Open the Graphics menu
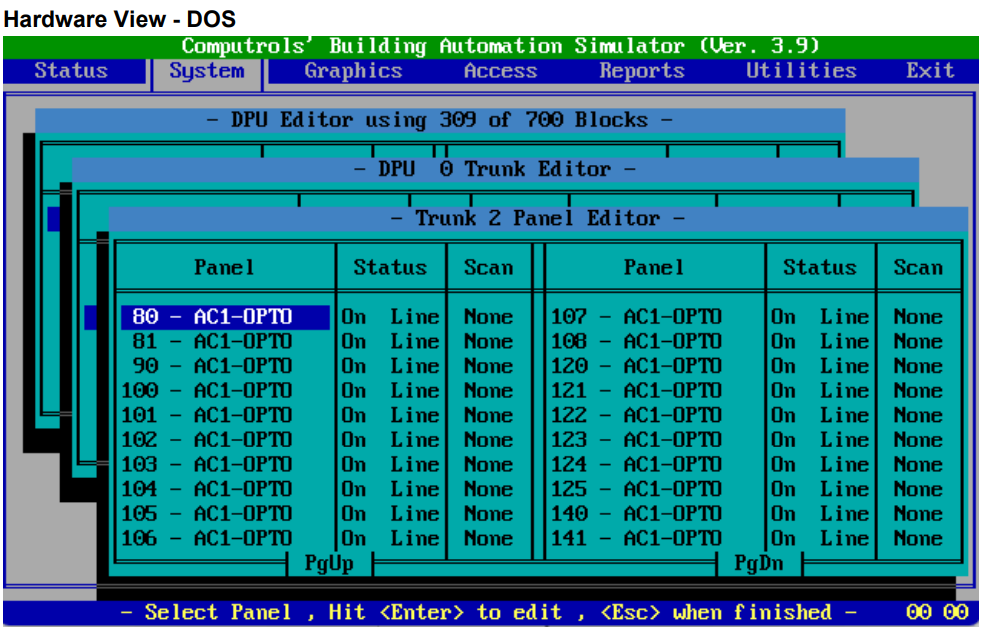This screenshot has height=633, width=984. click(x=354, y=70)
